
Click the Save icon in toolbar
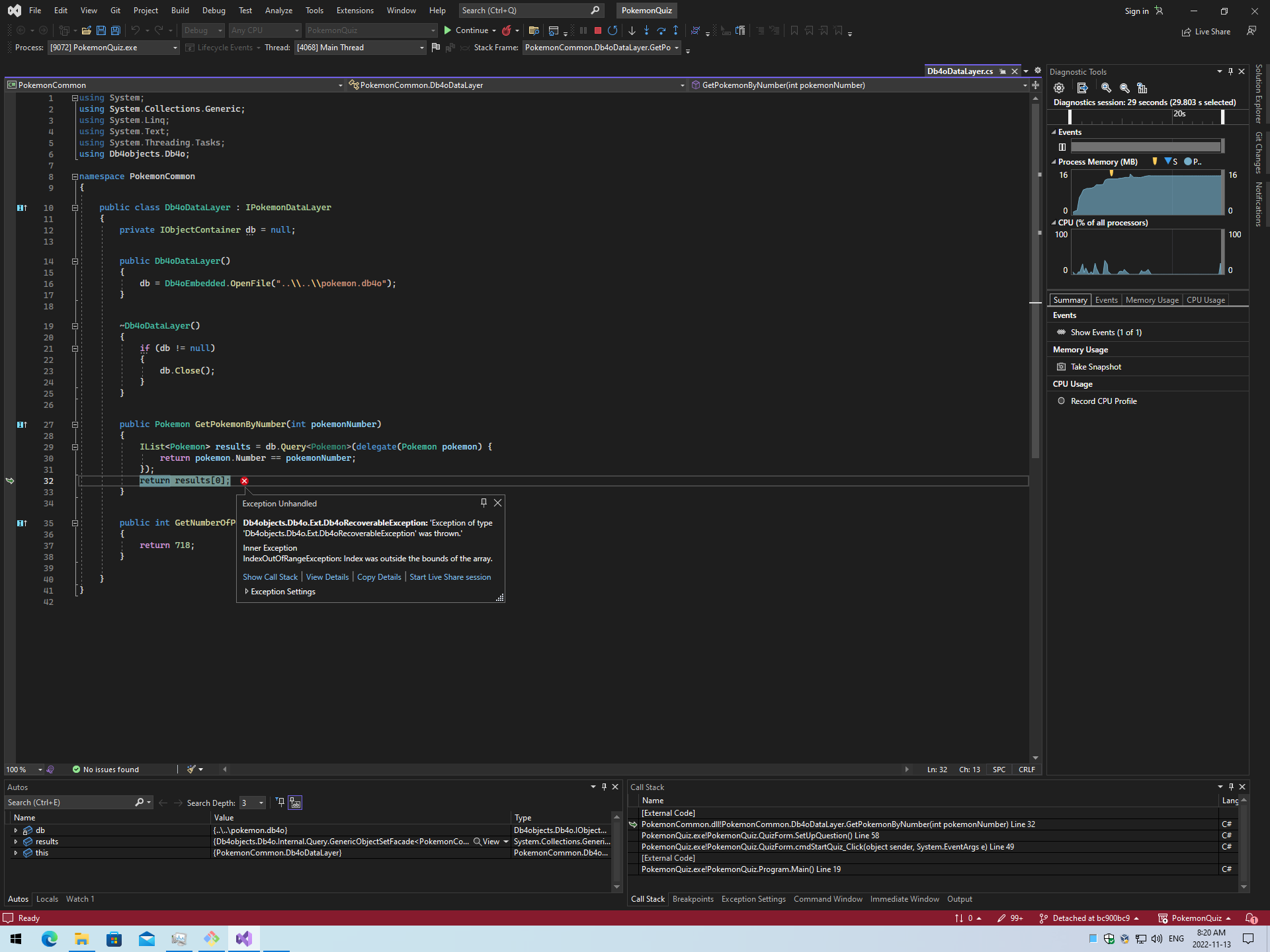101,30
